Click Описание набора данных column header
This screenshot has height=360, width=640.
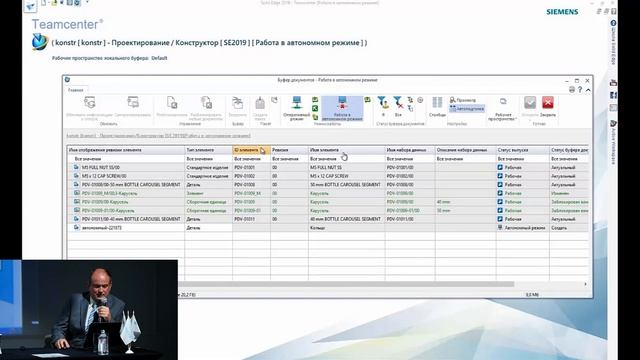tap(466, 150)
